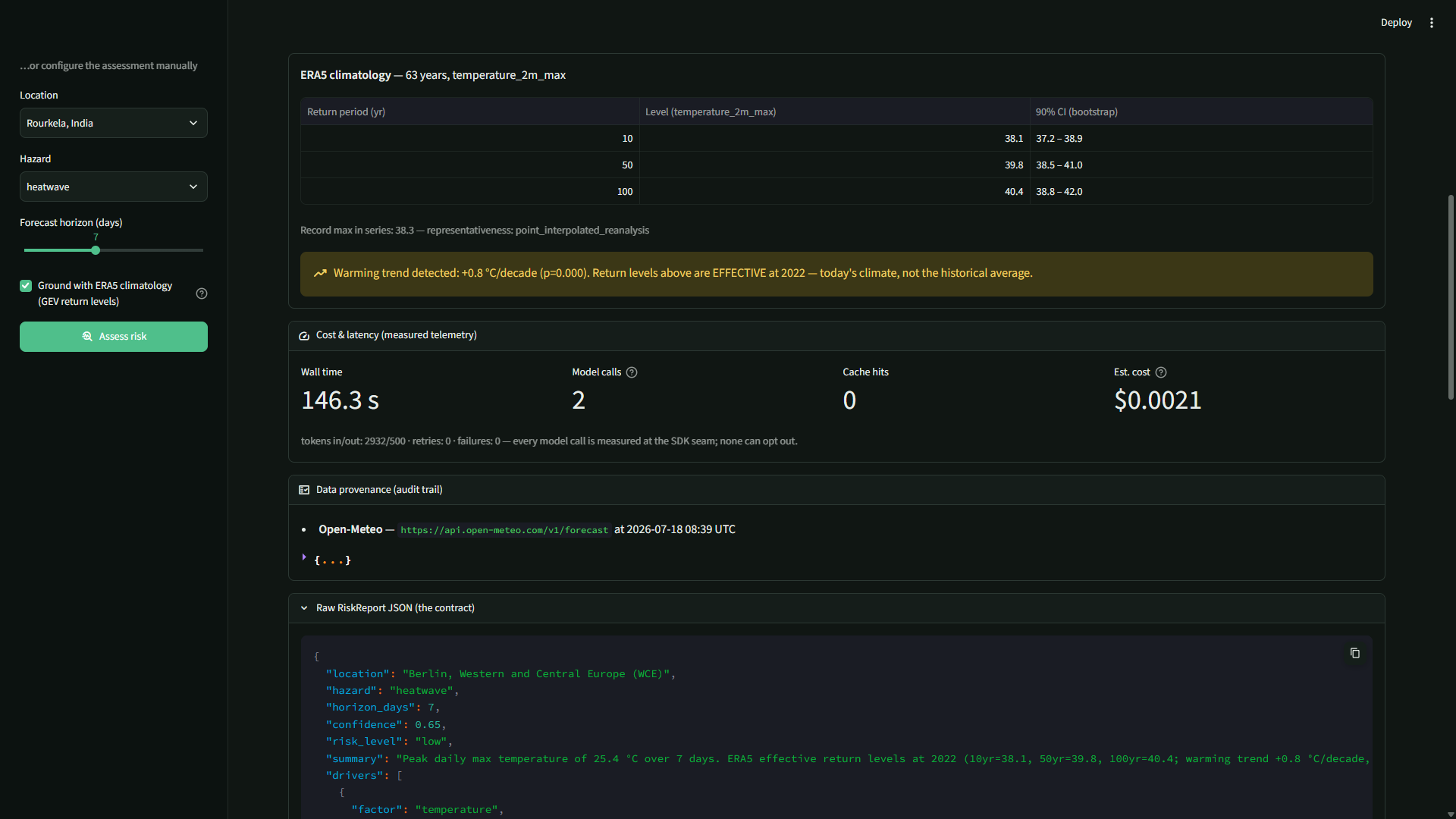Select the 100-year return period cell
Viewport: 1456px width, 819px height.
[x=470, y=192]
